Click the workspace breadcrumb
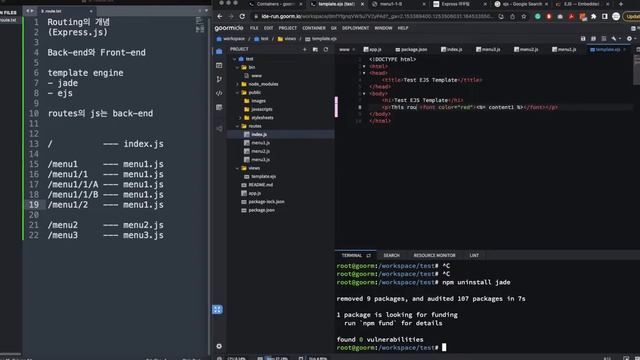The height and width of the screenshot is (360, 640). [231, 39]
